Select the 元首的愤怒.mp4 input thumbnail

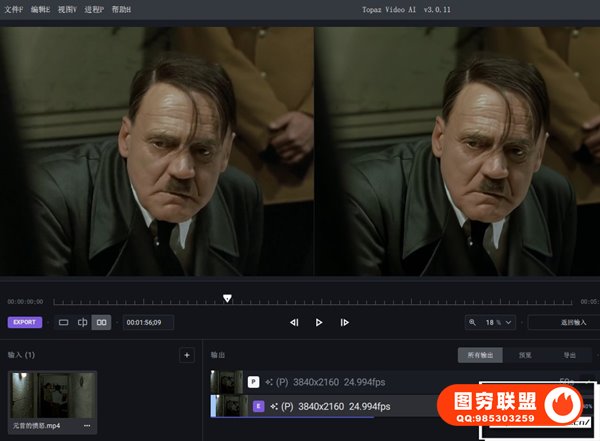click(52, 394)
